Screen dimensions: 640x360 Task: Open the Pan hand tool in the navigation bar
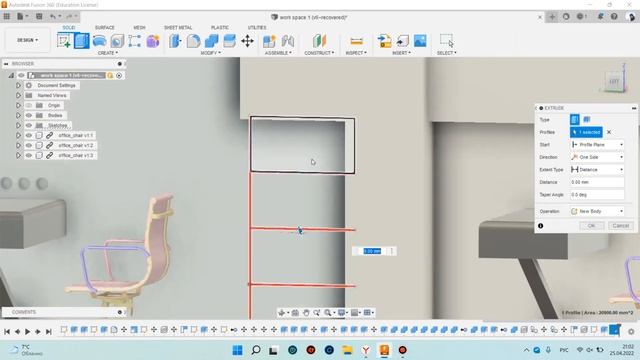pyautogui.click(x=306, y=313)
